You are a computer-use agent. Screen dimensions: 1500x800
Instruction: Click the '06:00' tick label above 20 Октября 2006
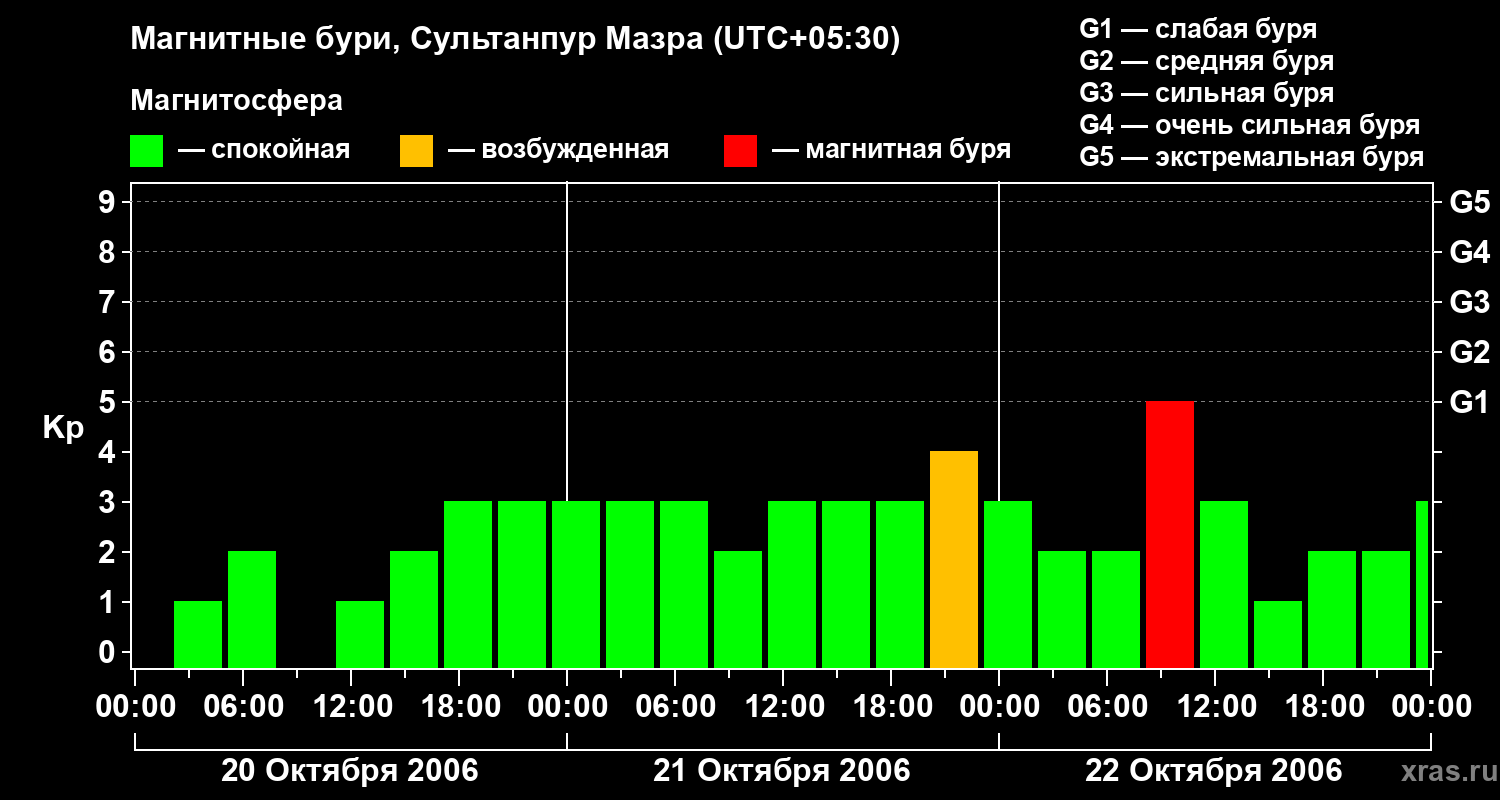tap(242, 706)
